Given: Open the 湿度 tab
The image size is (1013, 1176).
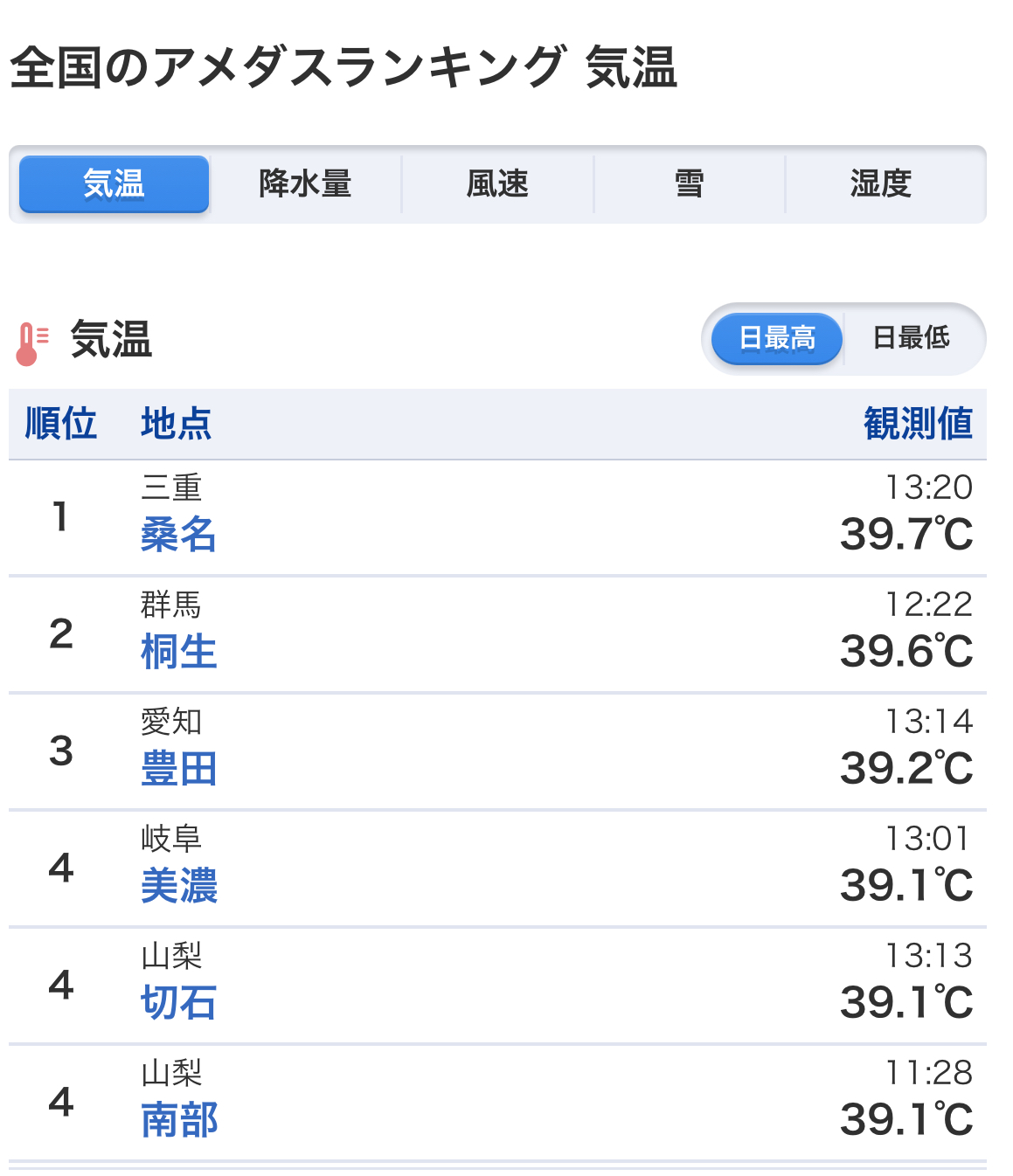Looking at the screenshot, I should 881,184.
